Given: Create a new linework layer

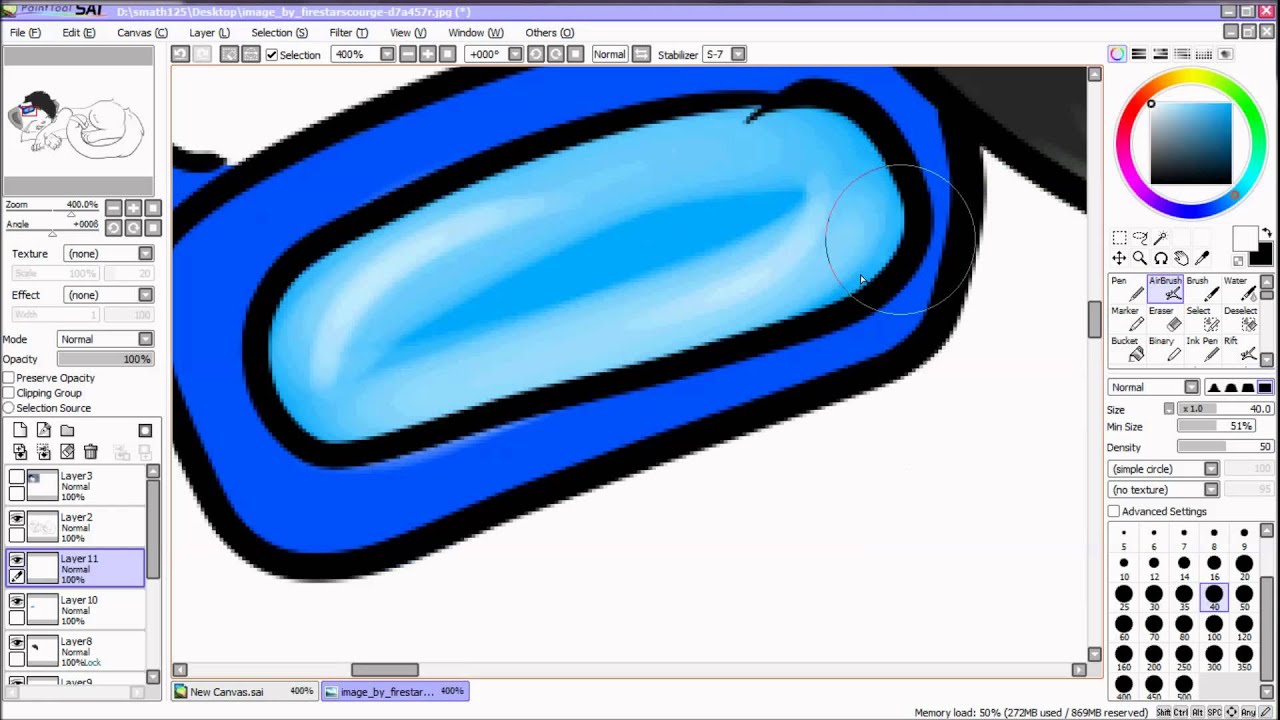Looking at the screenshot, I should pyautogui.click(x=44, y=430).
